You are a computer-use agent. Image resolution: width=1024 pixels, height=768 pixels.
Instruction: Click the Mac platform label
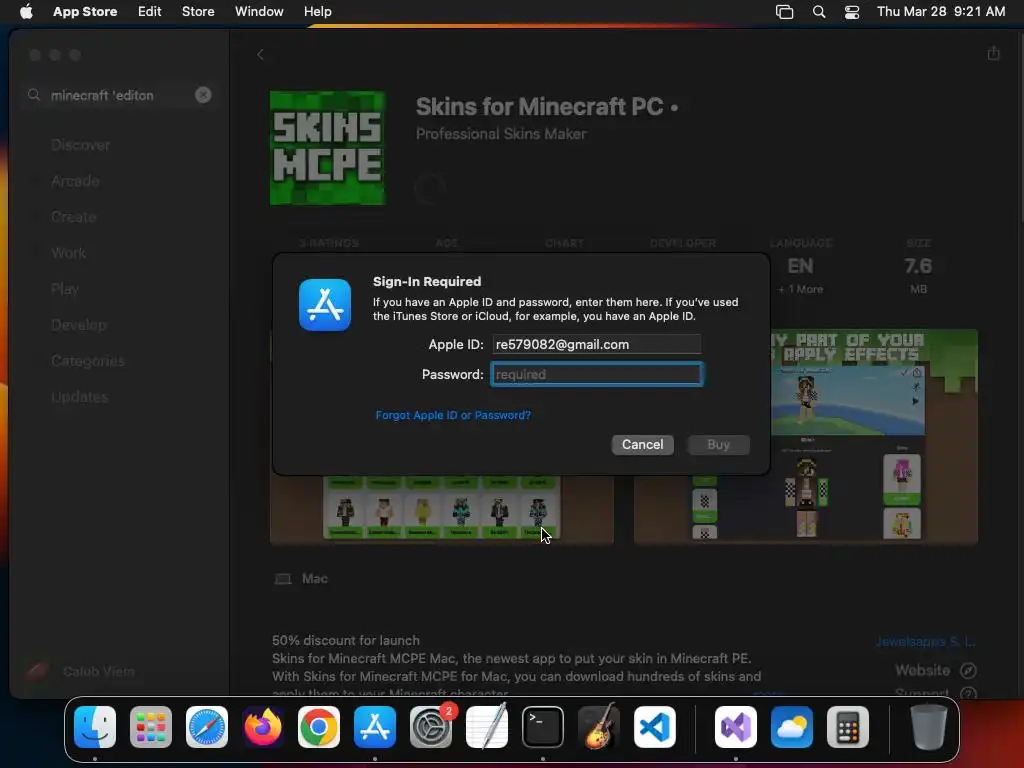(x=314, y=579)
